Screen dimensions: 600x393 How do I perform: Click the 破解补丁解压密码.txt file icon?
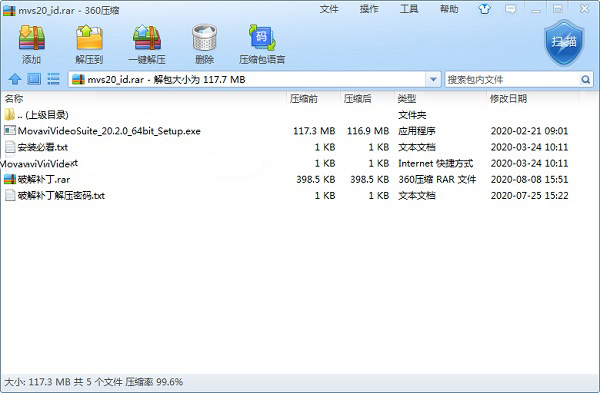tap(10, 195)
